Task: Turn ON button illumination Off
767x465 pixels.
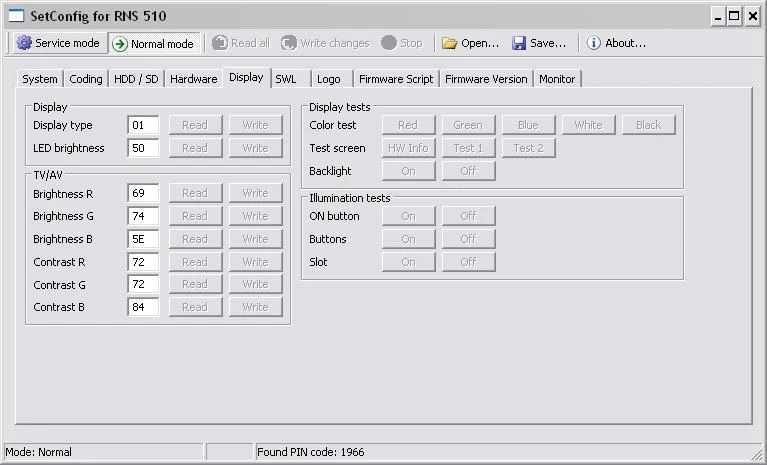Action: point(468,216)
